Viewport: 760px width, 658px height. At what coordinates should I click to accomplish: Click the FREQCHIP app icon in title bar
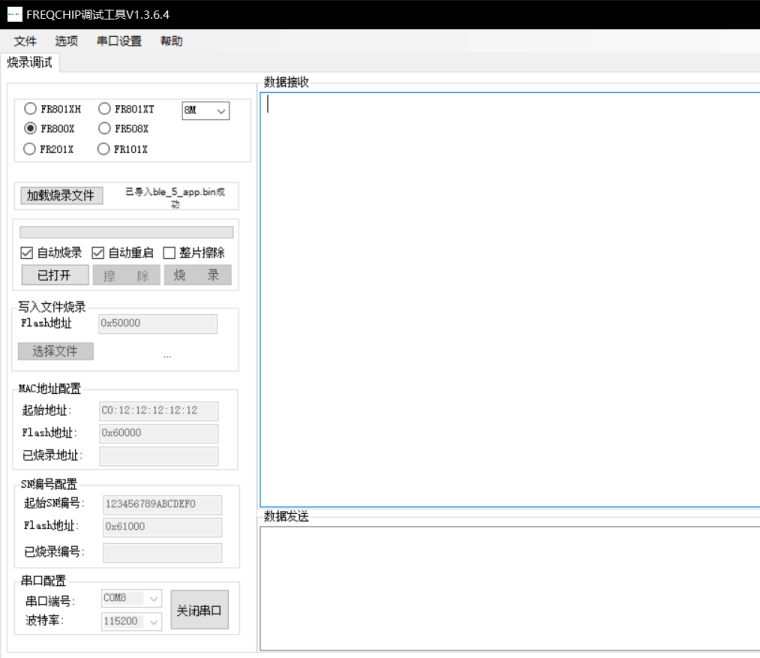coord(15,15)
